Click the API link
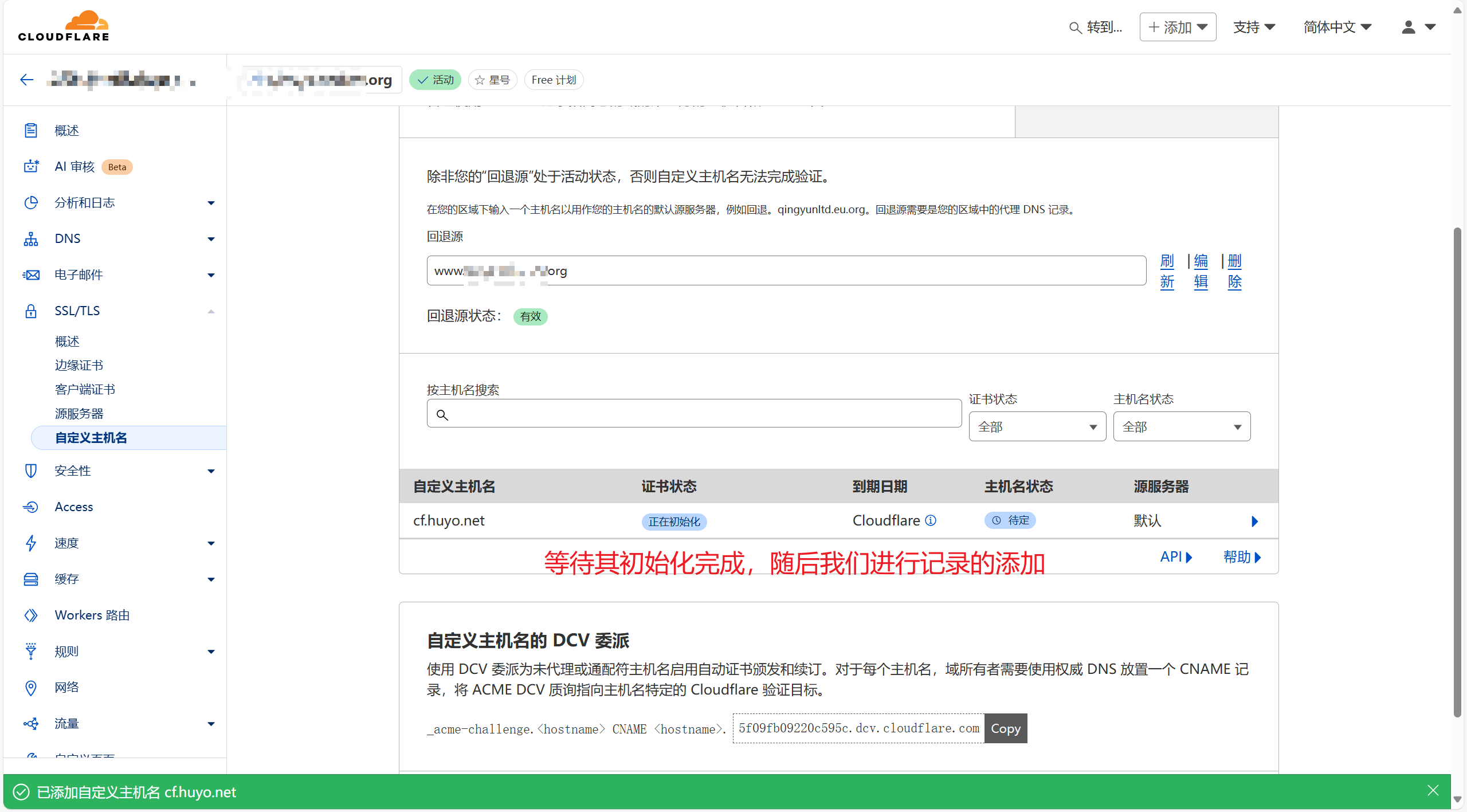Screen dimensions: 1467x812 (x=1176, y=557)
